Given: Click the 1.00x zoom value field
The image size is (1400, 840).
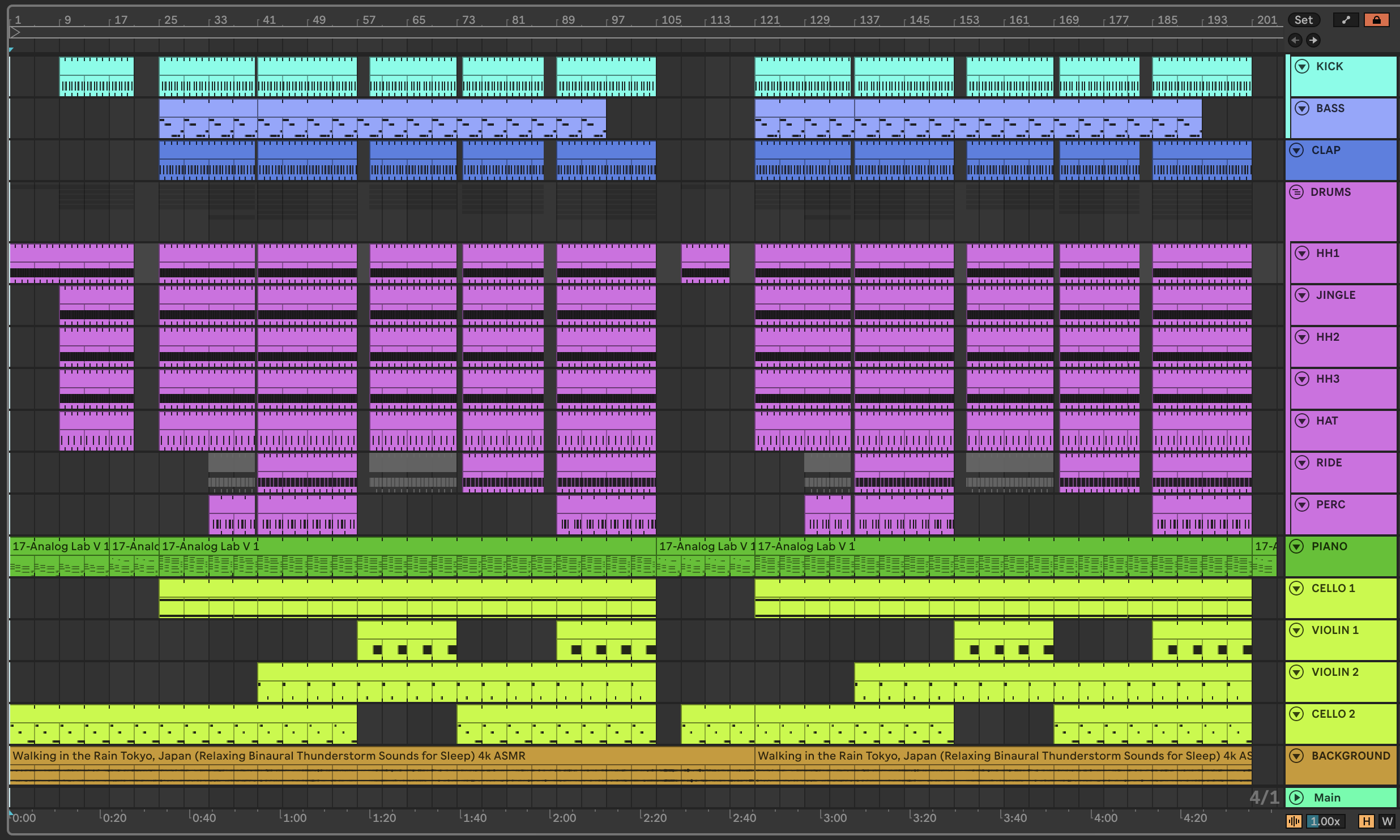Looking at the screenshot, I should (x=1325, y=821).
